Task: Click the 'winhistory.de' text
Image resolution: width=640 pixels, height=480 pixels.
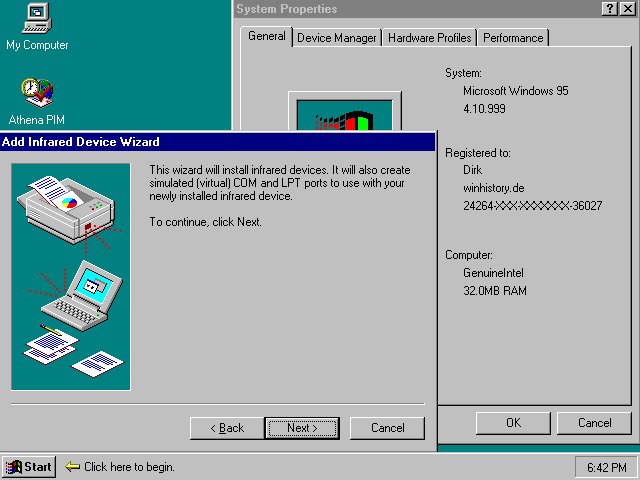Action: pyautogui.click(x=493, y=188)
